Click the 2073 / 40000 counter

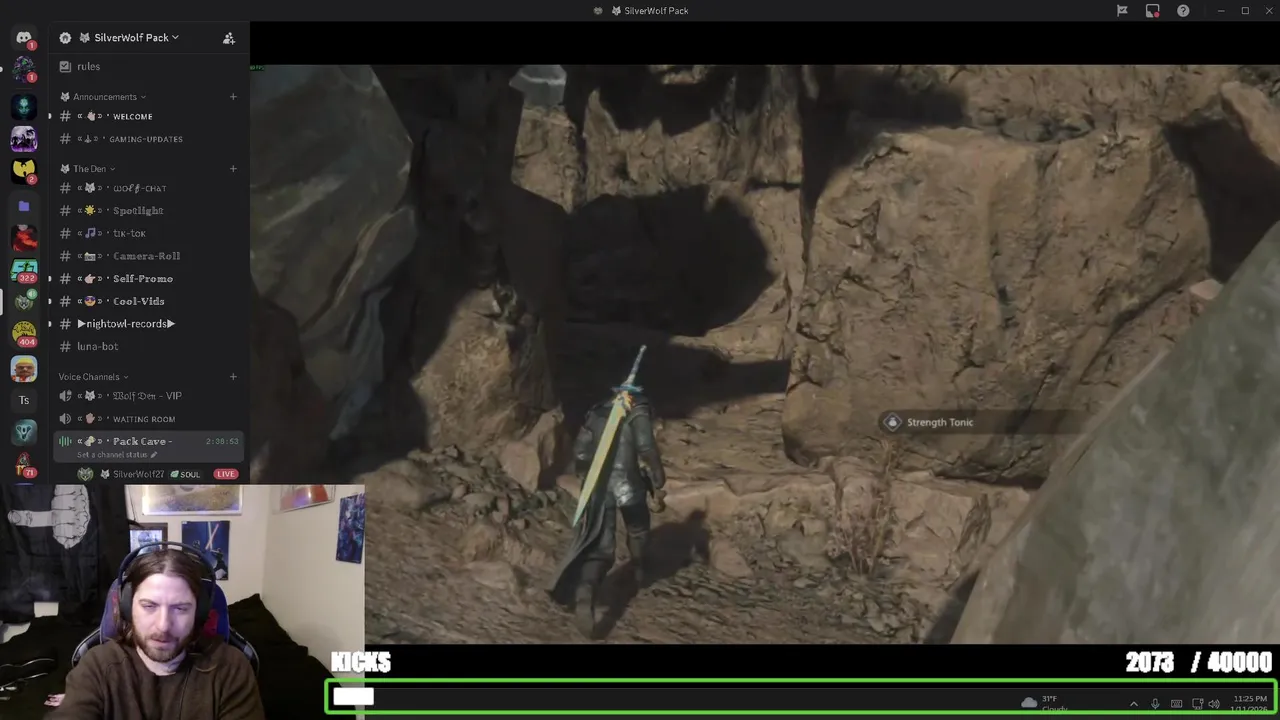click(1198, 662)
